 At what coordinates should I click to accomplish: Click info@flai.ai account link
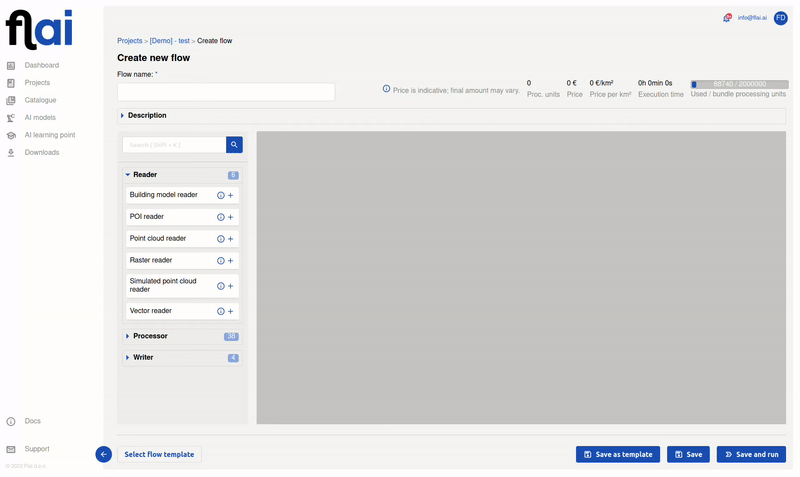pos(752,18)
